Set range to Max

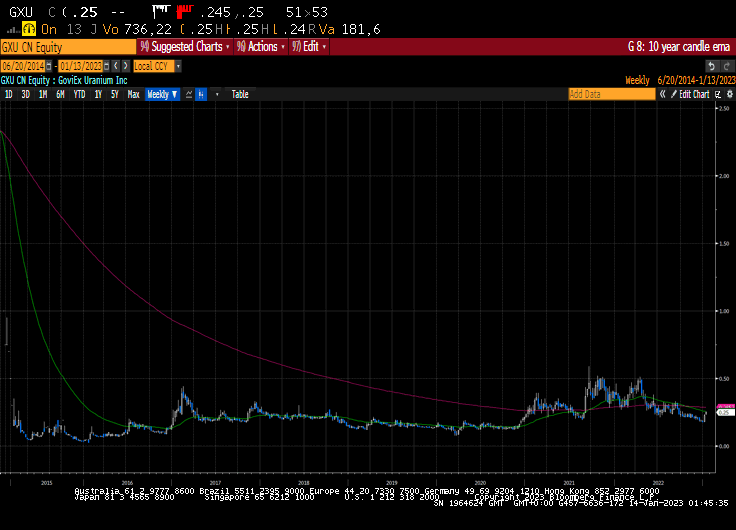134,94
